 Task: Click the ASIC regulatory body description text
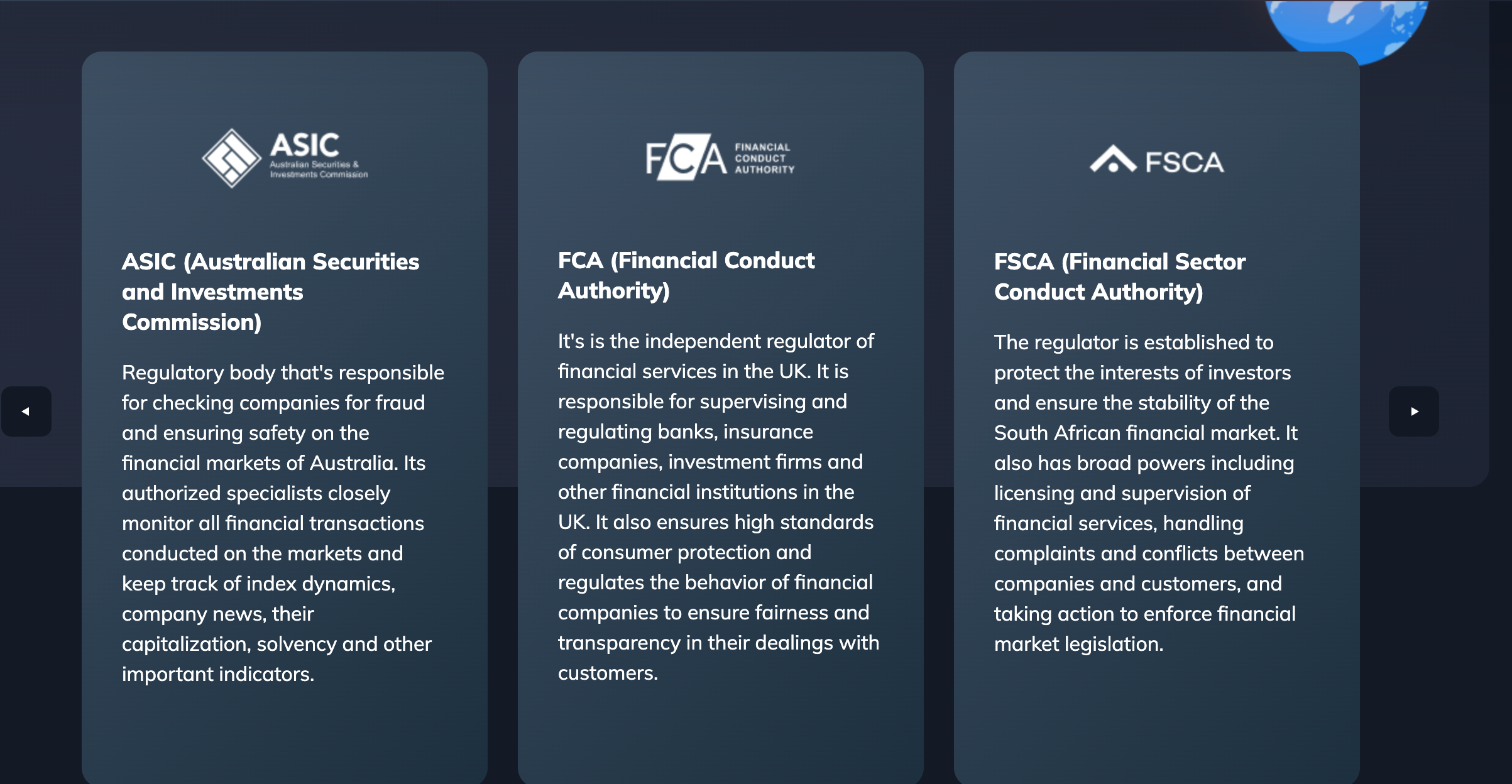(283, 523)
